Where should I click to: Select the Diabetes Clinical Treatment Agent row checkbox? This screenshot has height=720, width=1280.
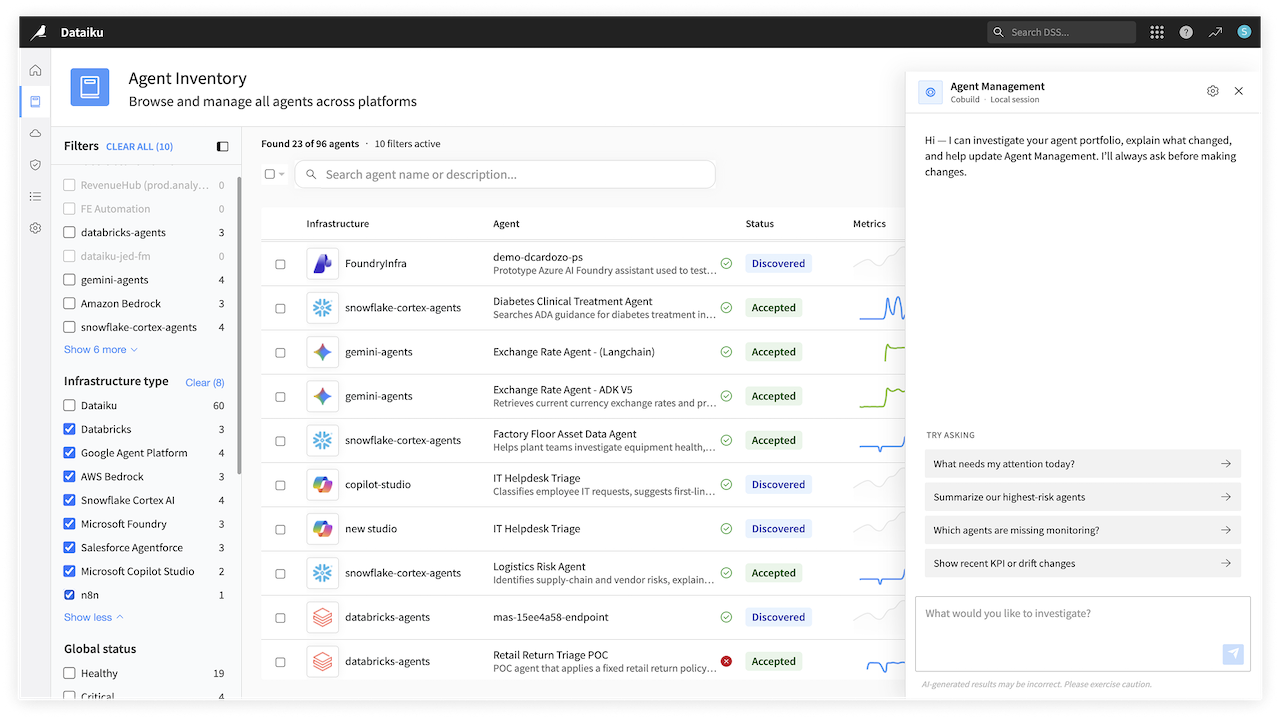tap(280, 308)
